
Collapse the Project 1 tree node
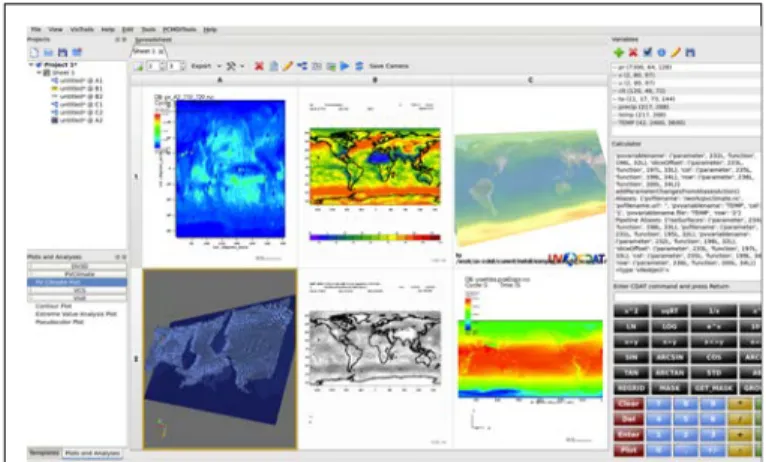coord(31,64)
